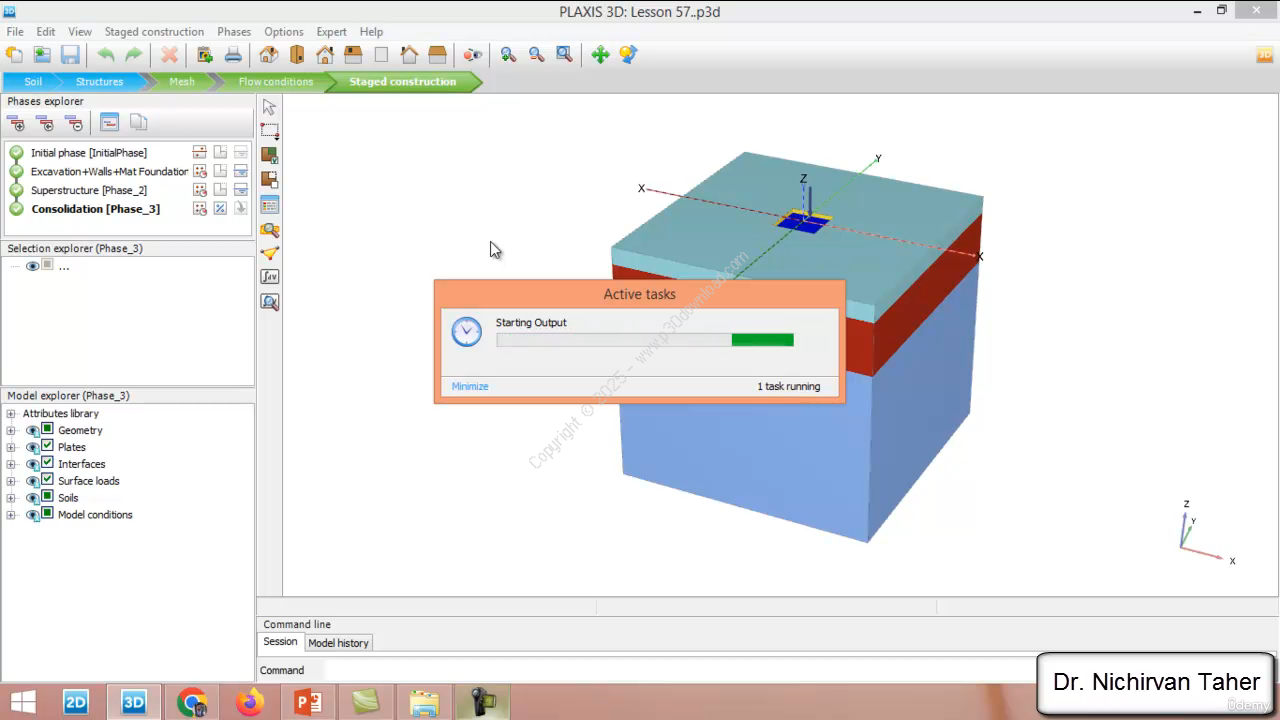The height and width of the screenshot is (720, 1280).
Task: Click the zoom-to-area magnifier icon
Action: (565, 55)
